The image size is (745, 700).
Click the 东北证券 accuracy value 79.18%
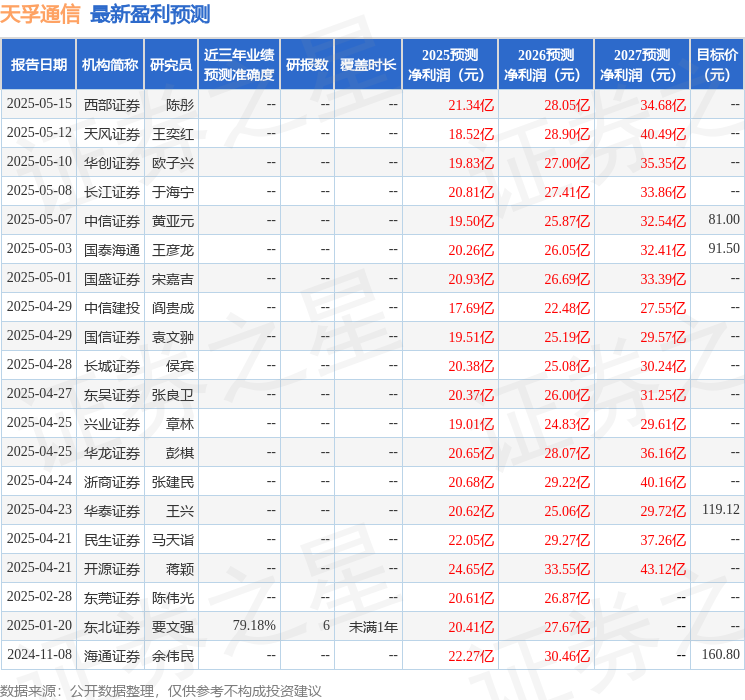coord(254,626)
